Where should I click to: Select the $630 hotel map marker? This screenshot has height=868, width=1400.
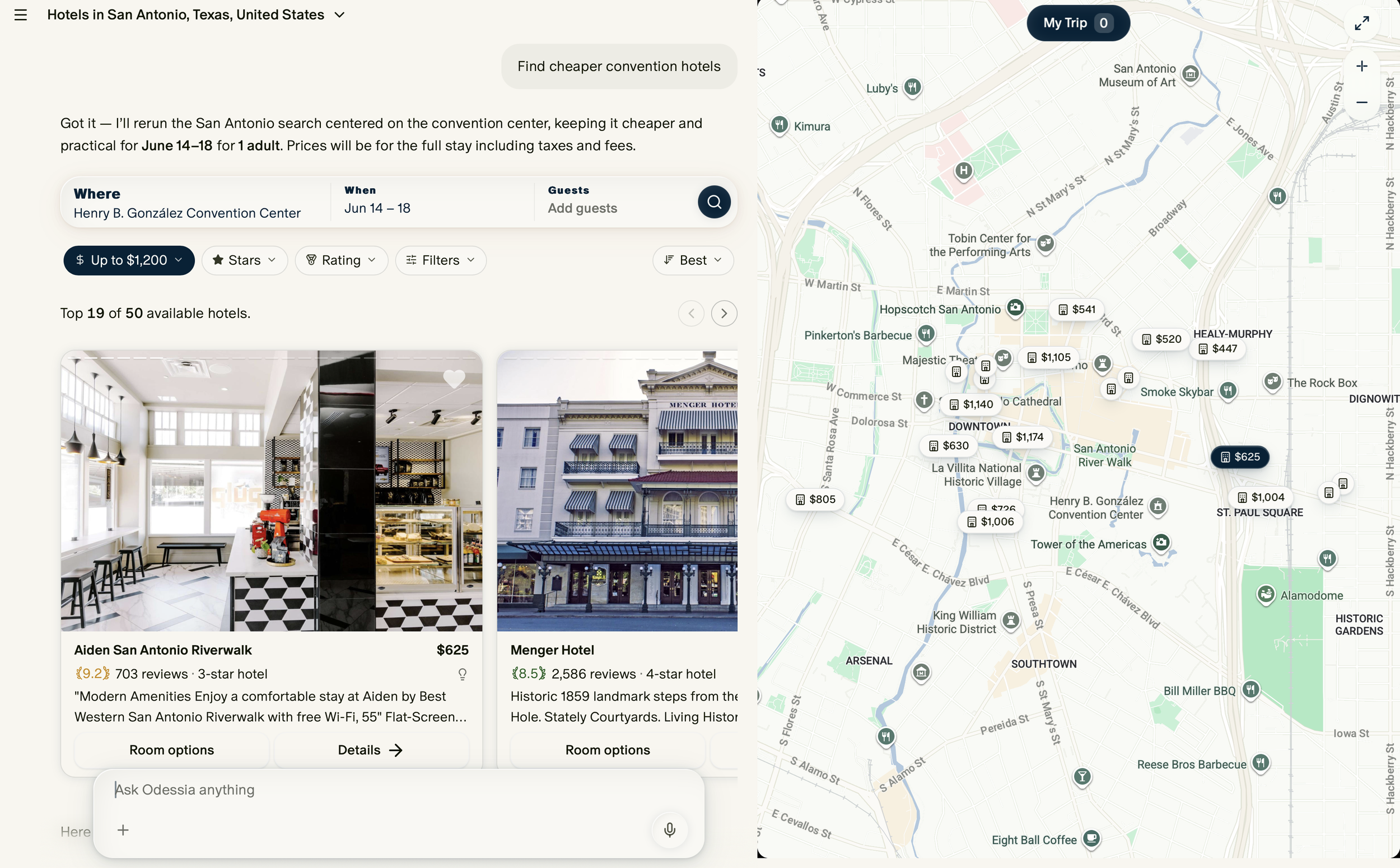[948, 446]
